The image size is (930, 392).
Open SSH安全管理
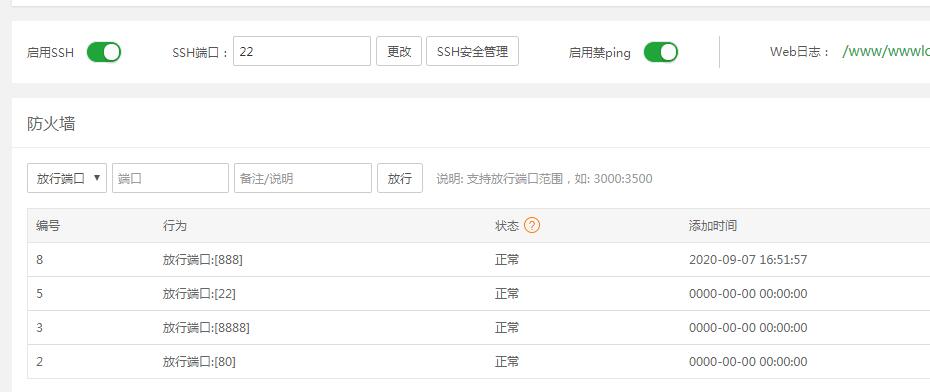click(x=473, y=51)
